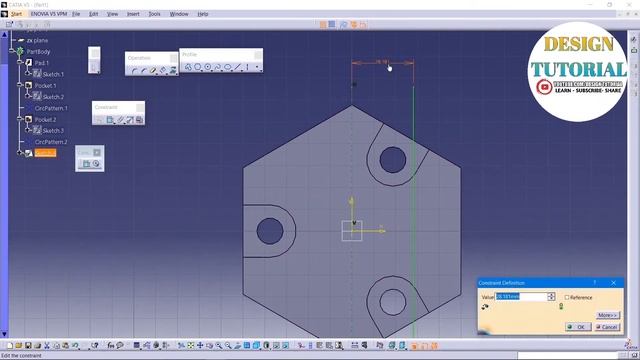Click the tree scrollbar down arrow
Screen dimensions: 640x360
(x=4, y=334)
